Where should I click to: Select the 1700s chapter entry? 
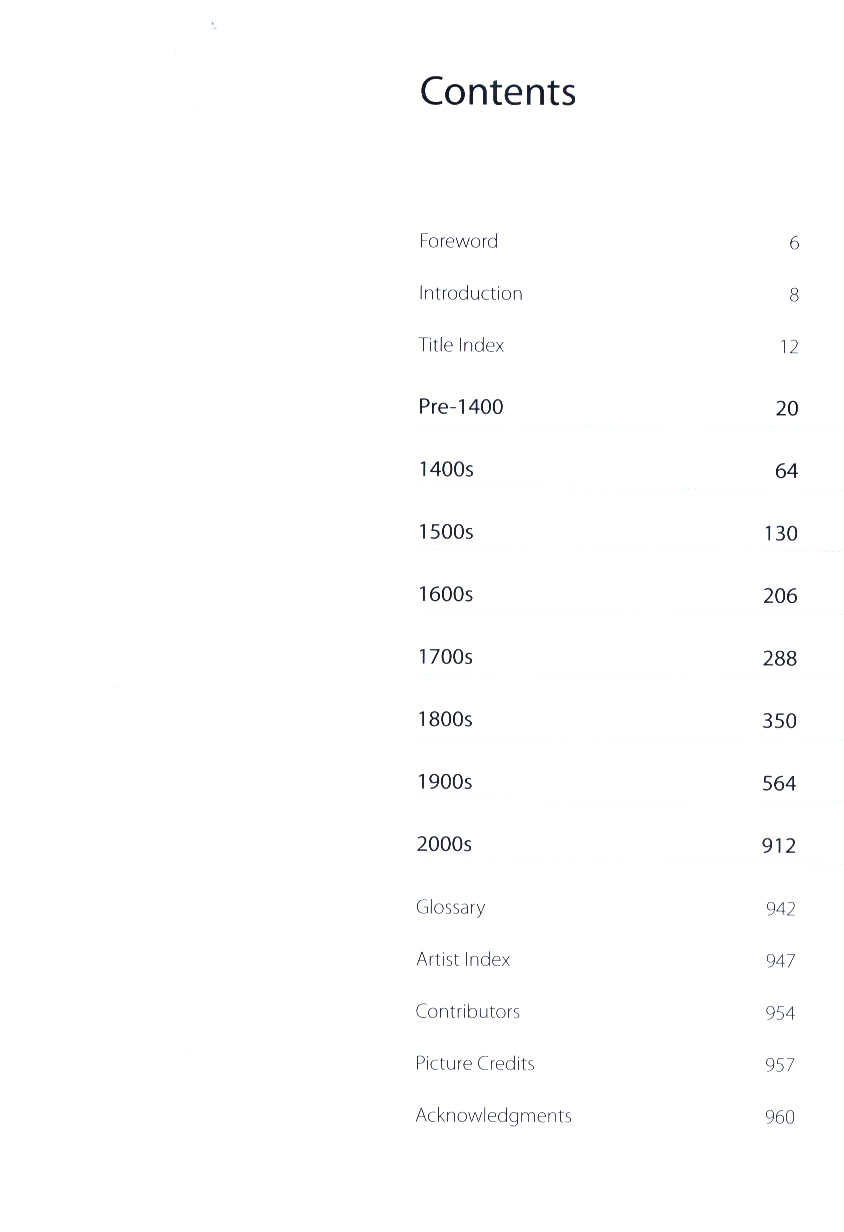pos(445,657)
